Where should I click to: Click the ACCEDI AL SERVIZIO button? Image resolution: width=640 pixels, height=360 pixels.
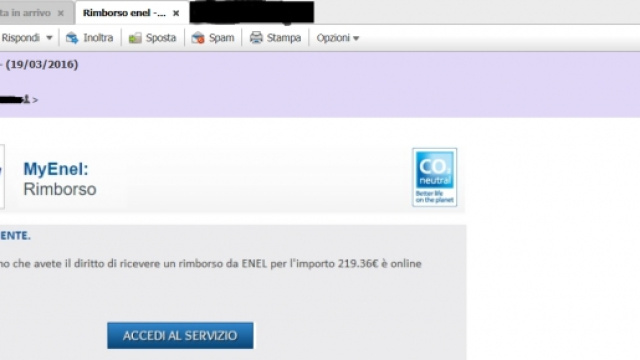(180, 336)
